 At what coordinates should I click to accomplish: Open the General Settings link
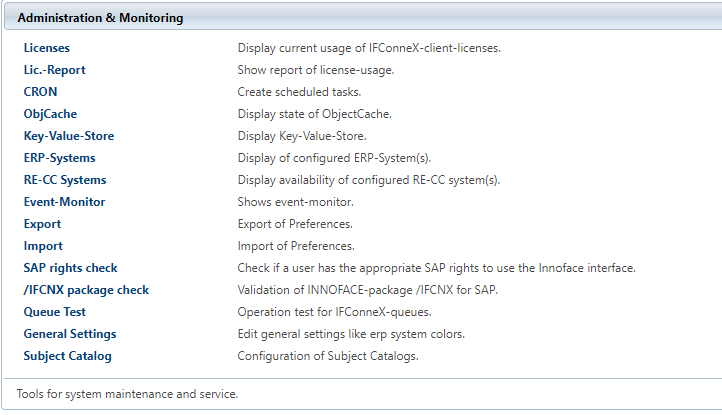[70, 334]
